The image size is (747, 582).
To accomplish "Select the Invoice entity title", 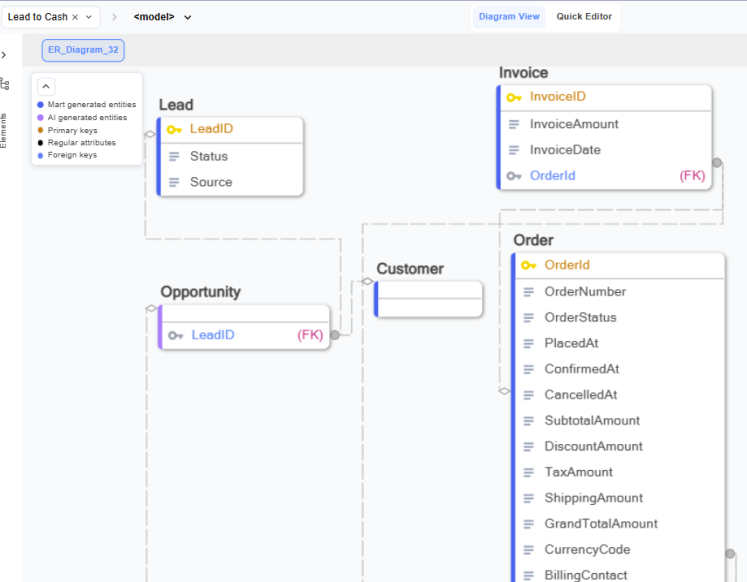I will click(523, 73).
